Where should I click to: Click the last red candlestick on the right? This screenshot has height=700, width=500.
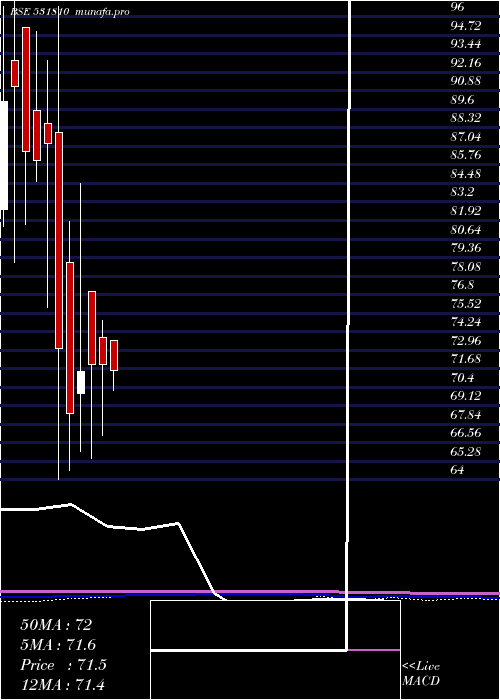point(114,355)
